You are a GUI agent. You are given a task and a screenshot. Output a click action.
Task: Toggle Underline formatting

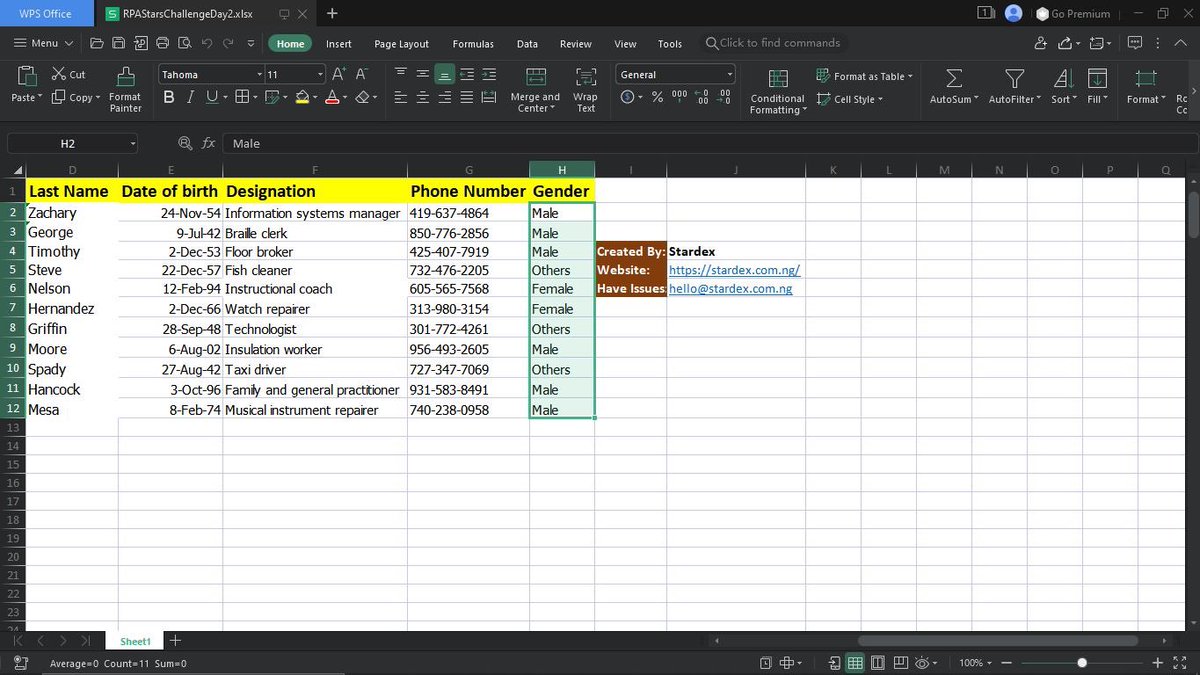[x=212, y=97]
